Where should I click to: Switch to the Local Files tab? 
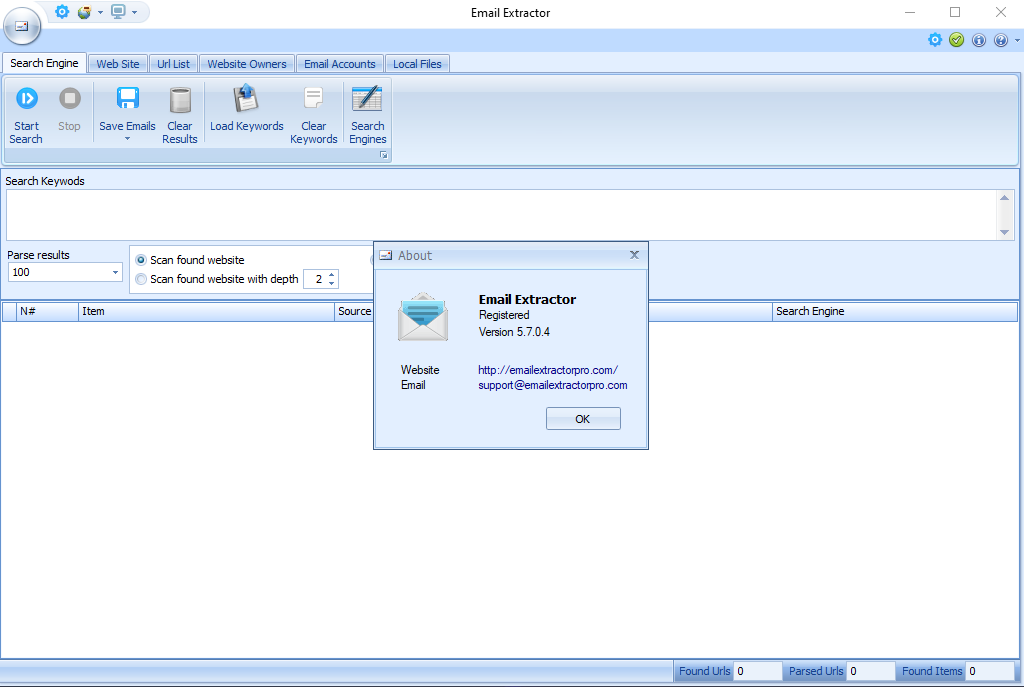click(x=417, y=64)
